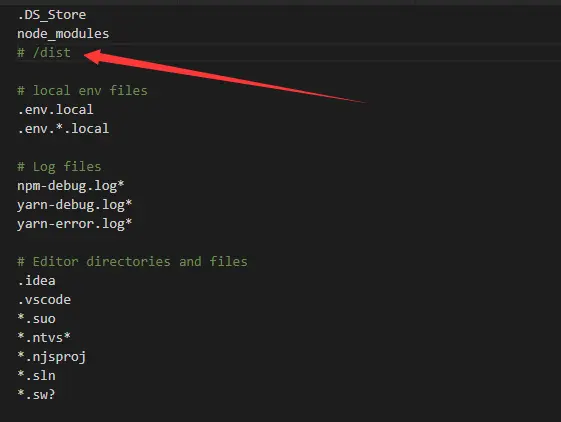
Task: Click the yarn-error.log* line
Action: [x=75, y=224]
